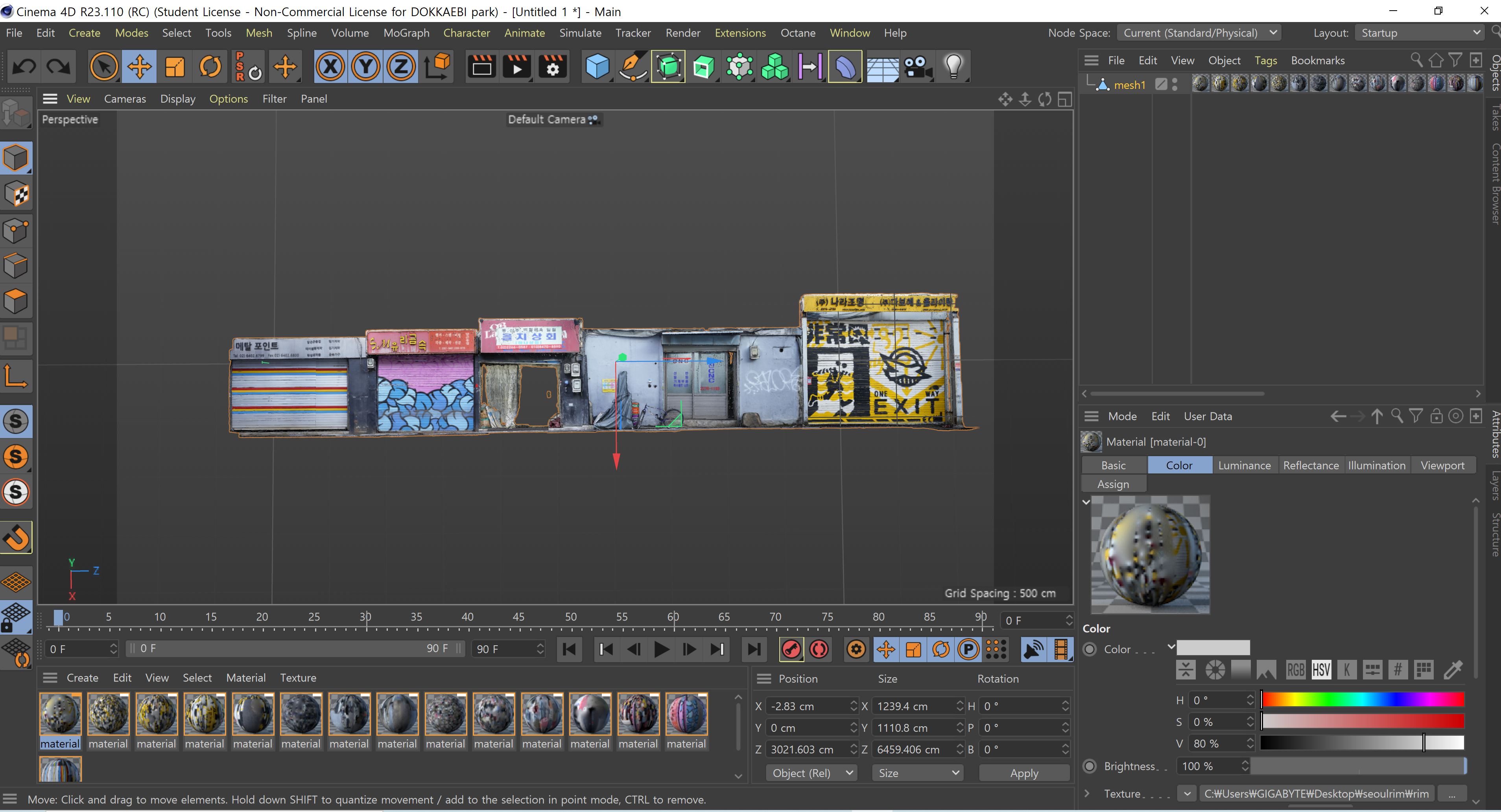Switch to Reflectance tab

point(1311,465)
